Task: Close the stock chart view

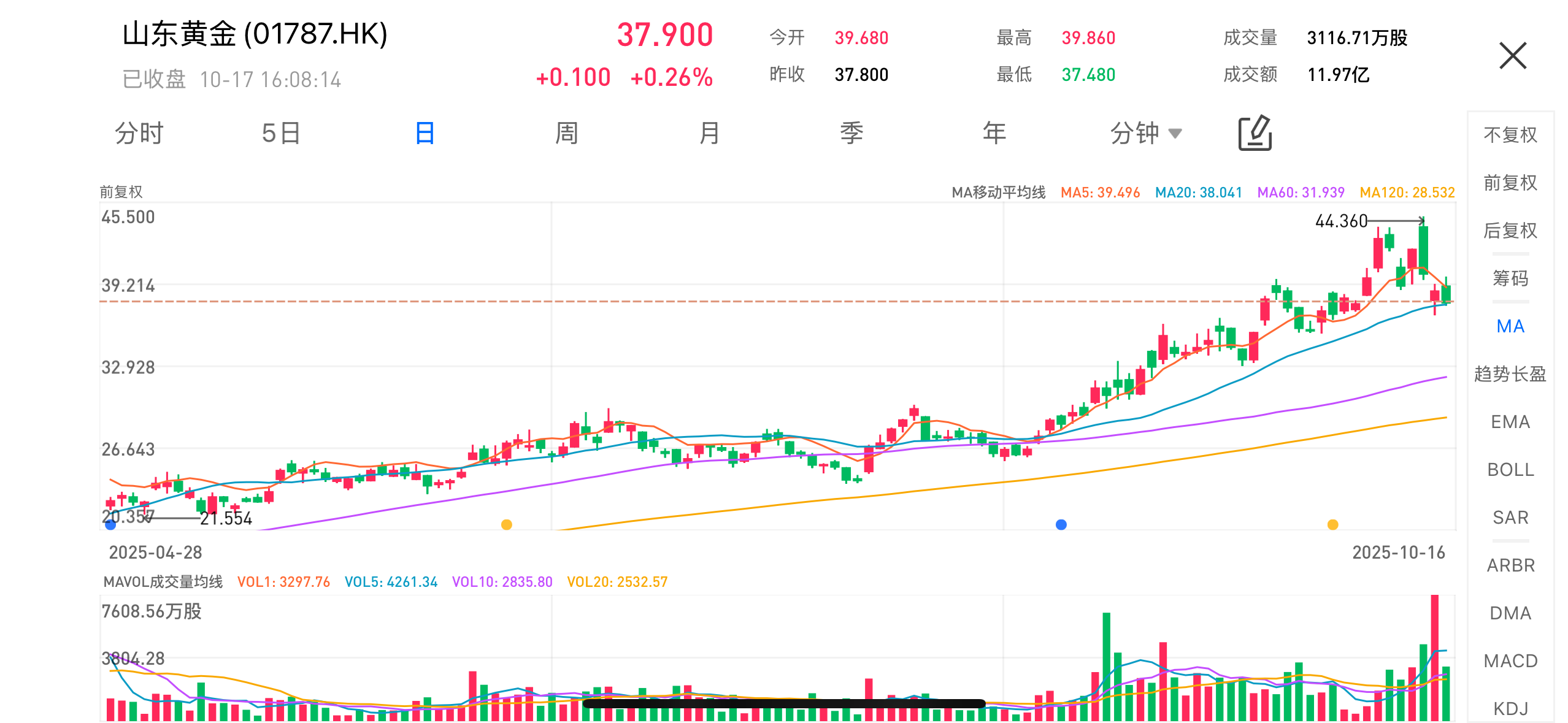Action: coord(1512,56)
